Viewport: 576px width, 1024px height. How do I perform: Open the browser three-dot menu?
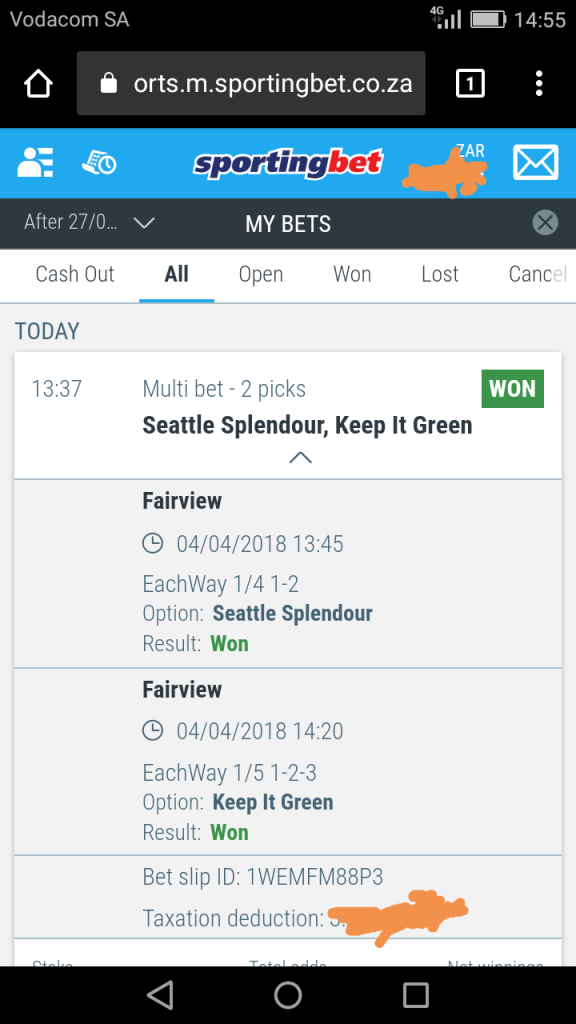pos(539,84)
